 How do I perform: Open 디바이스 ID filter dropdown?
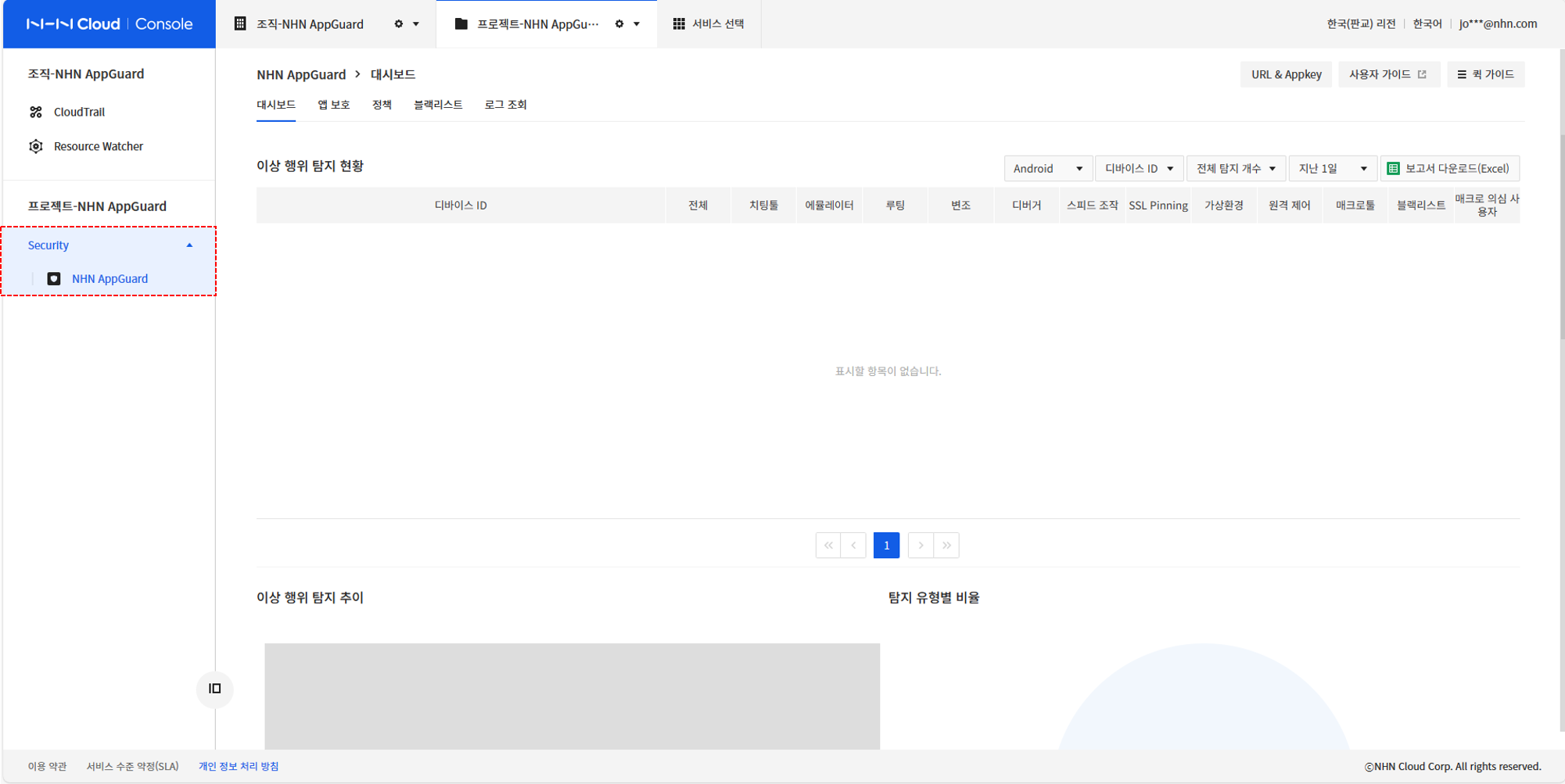(x=1140, y=168)
